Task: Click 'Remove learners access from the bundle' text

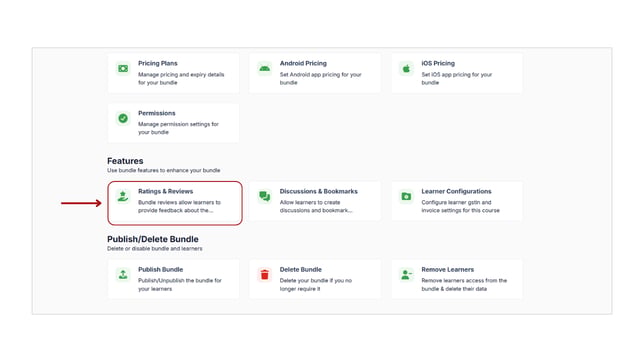Action: coord(464,285)
